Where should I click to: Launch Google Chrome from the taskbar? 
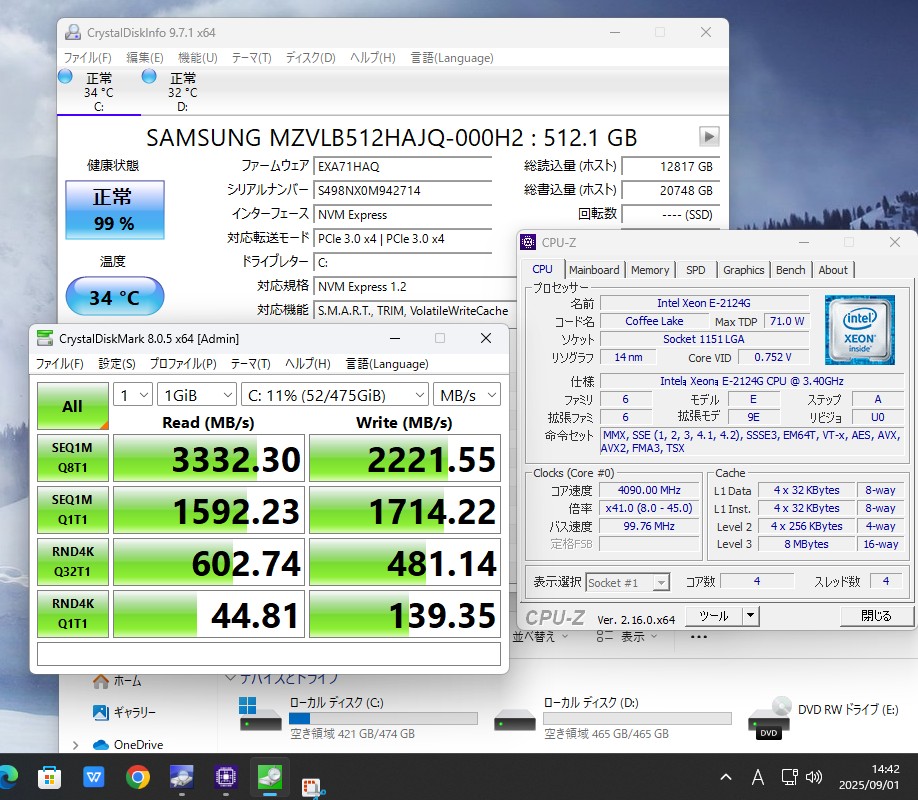(x=138, y=777)
